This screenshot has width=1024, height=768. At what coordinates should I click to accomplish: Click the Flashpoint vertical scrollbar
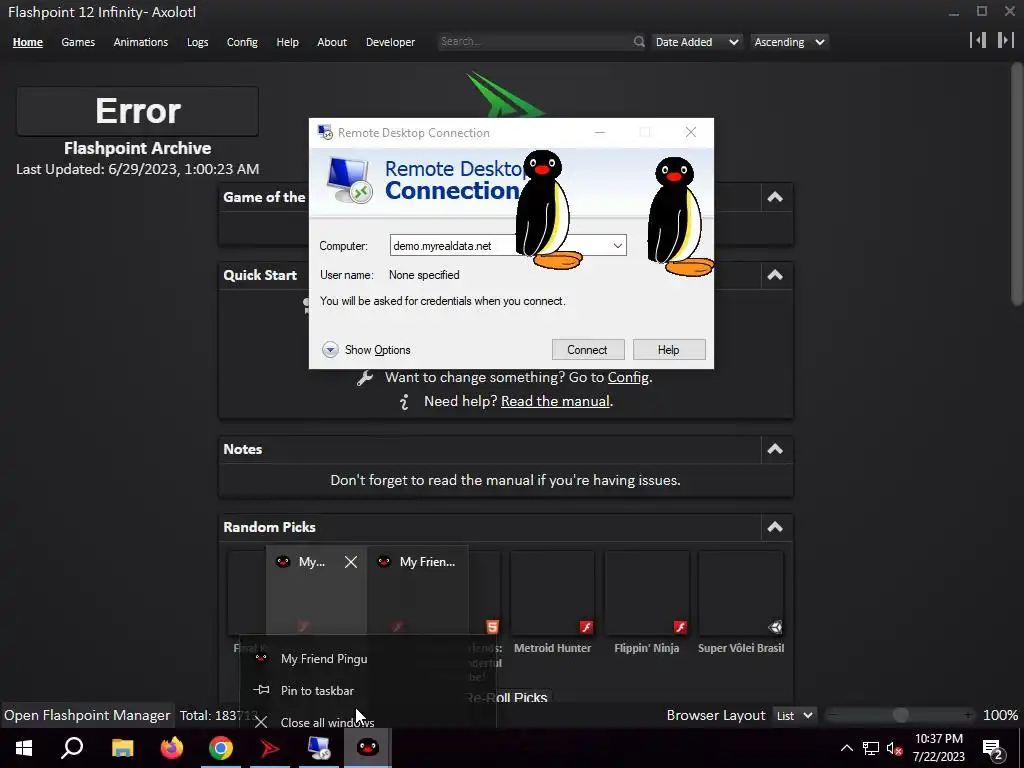[x=1016, y=184]
